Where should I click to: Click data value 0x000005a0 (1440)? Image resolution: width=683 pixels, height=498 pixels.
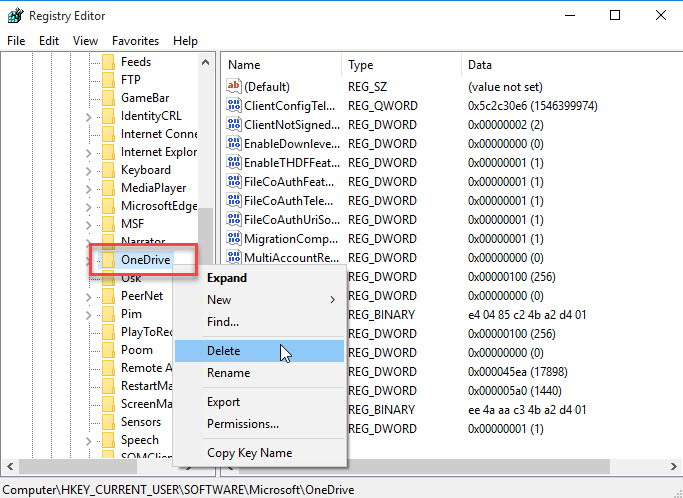pyautogui.click(x=514, y=391)
